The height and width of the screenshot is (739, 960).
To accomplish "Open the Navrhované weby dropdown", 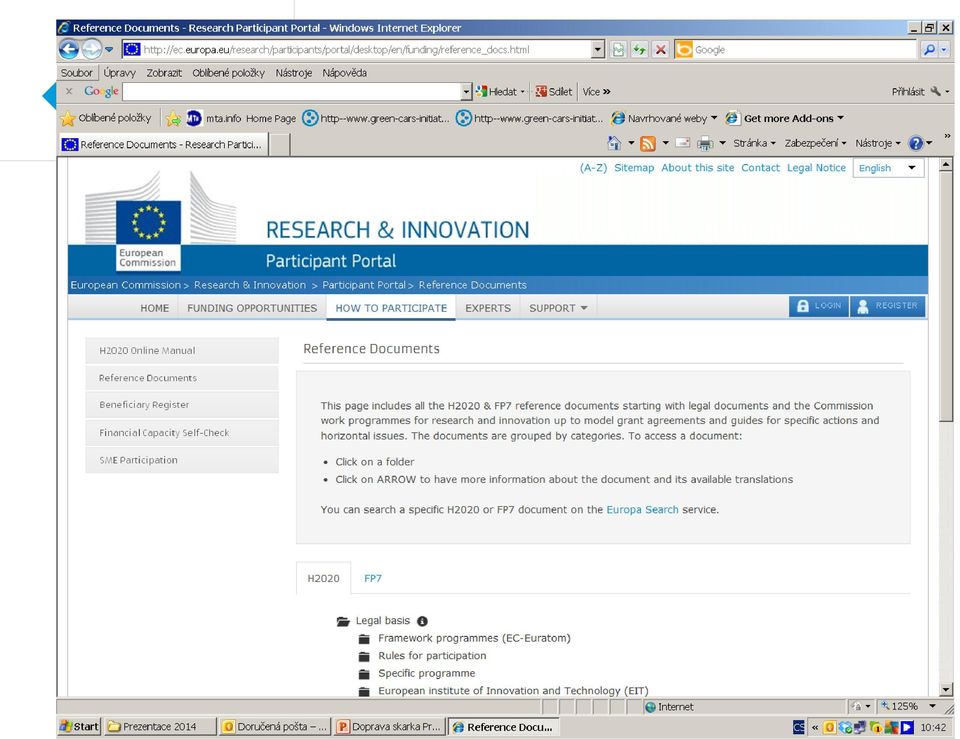I will (665, 118).
